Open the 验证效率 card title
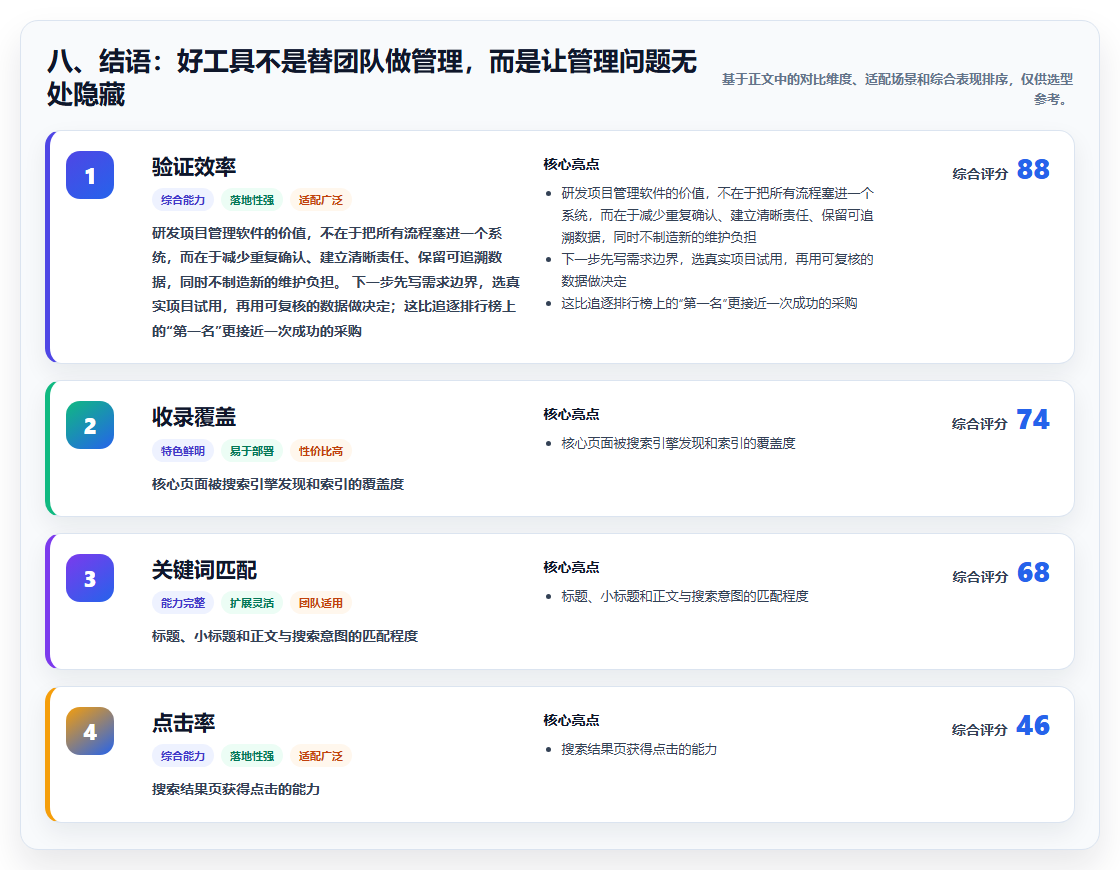Image resolution: width=1120 pixels, height=870 pixels. click(194, 166)
